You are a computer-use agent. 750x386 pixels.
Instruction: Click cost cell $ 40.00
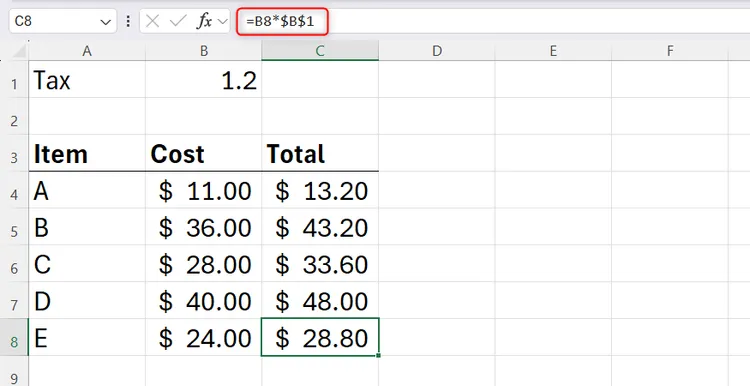click(204, 300)
